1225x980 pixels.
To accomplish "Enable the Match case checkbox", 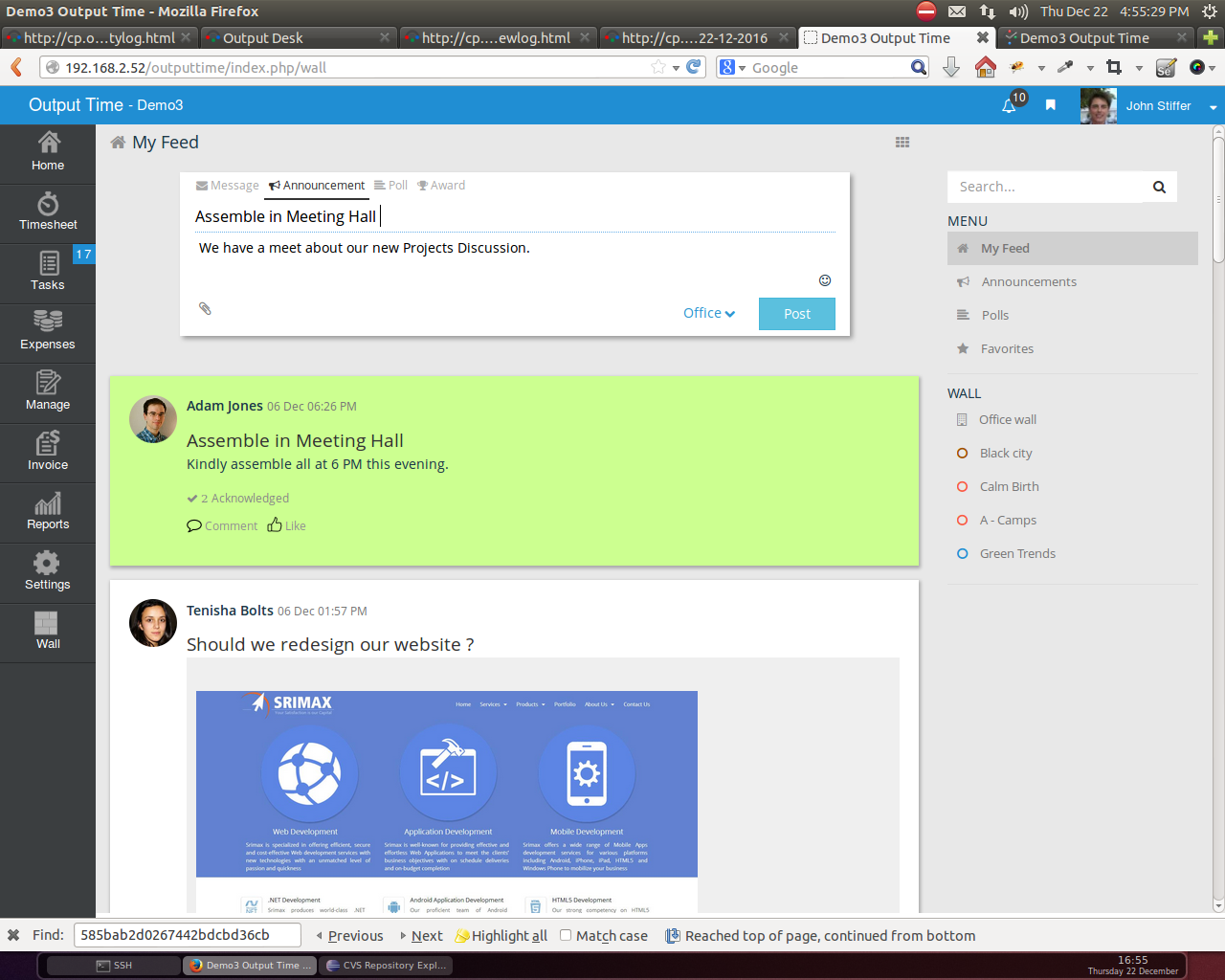I will [565, 935].
